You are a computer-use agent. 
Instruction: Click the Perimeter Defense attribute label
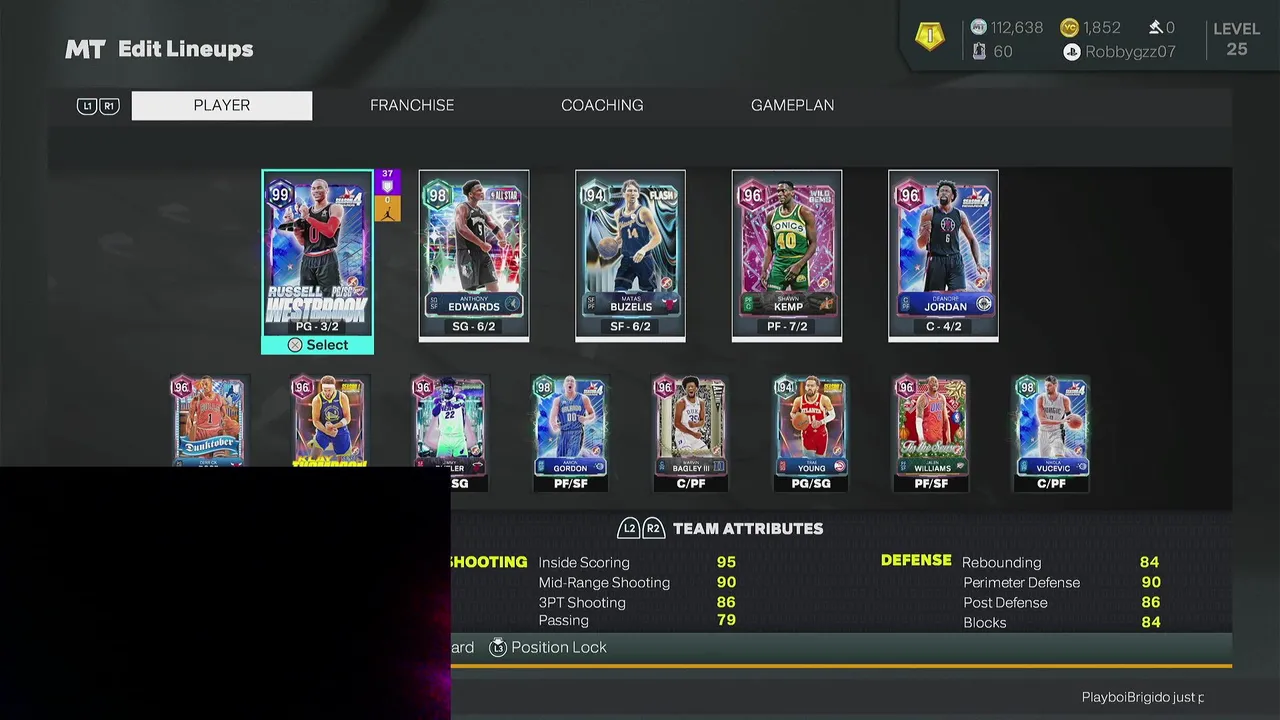click(x=1021, y=582)
